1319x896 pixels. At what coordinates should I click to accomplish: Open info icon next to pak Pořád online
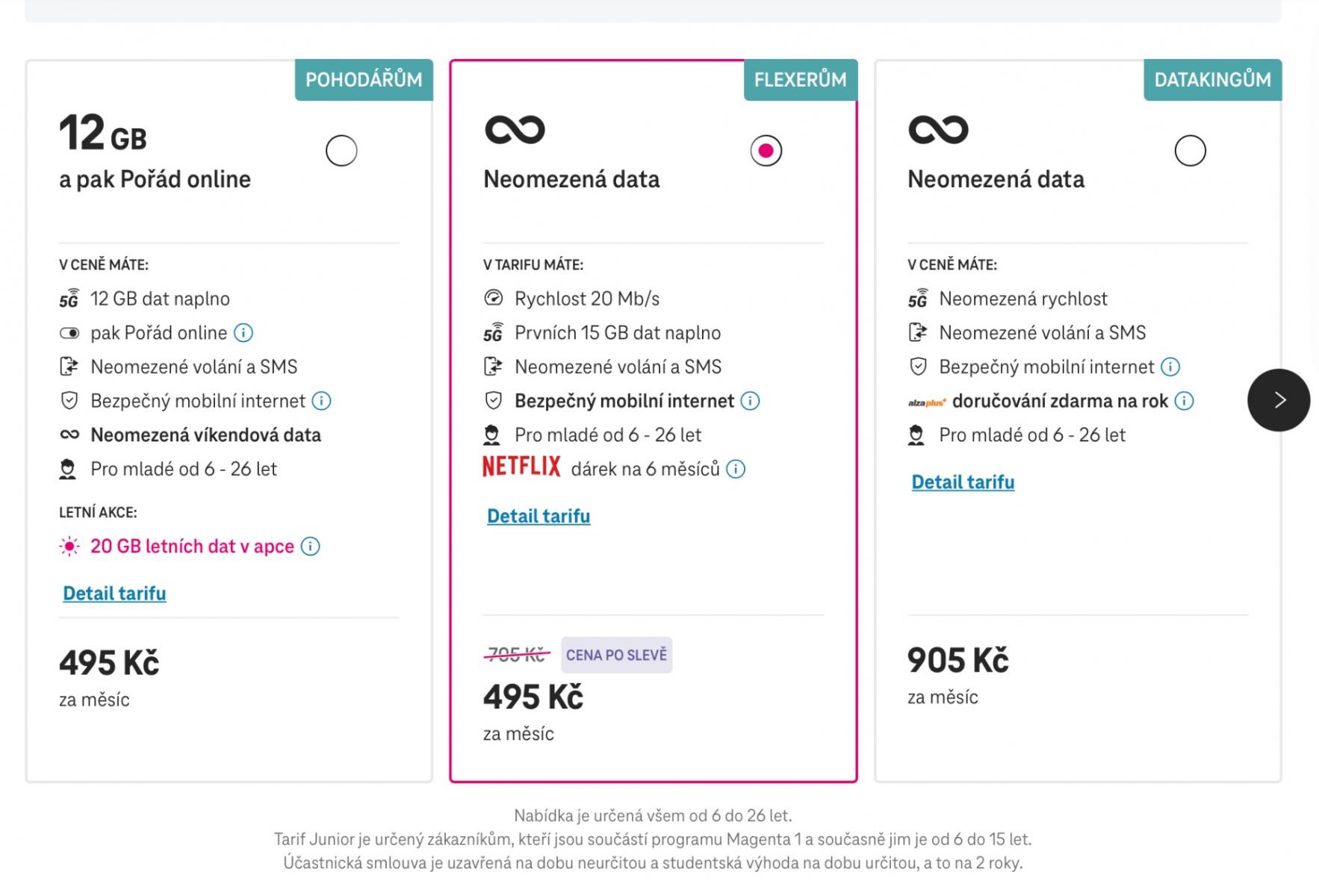(243, 333)
